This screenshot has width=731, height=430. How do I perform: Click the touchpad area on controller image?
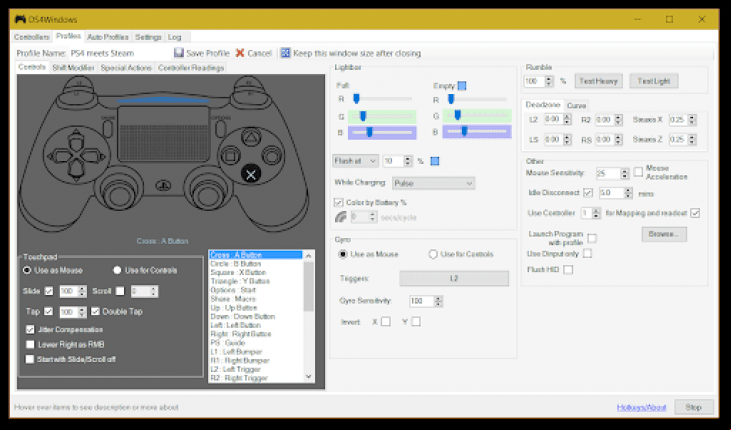coord(163,133)
